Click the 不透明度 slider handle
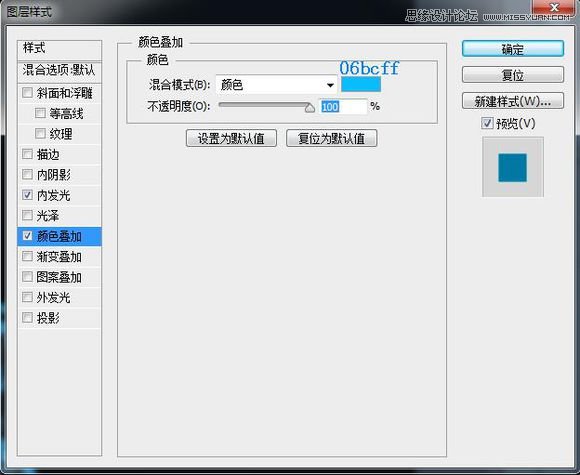Viewport: 580px width, 475px height. click(x=310, y=108)
